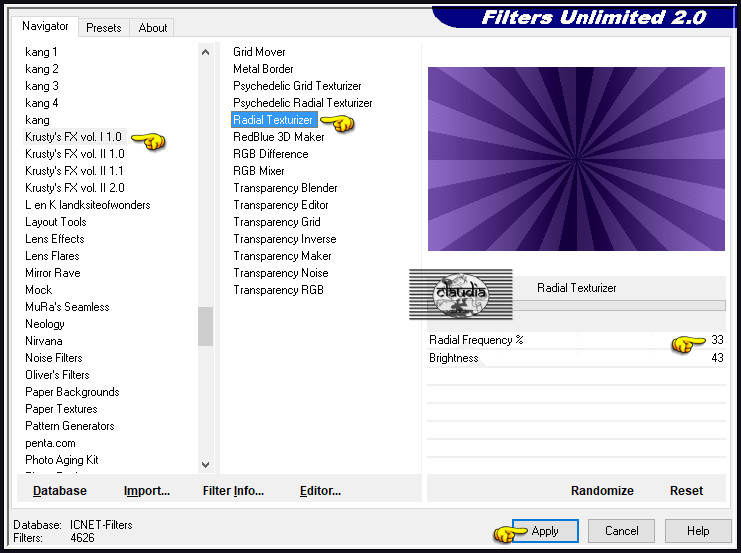Adjust the Brightness slider
The height and width of the screenshot is (553, 741).
[576, 358]
